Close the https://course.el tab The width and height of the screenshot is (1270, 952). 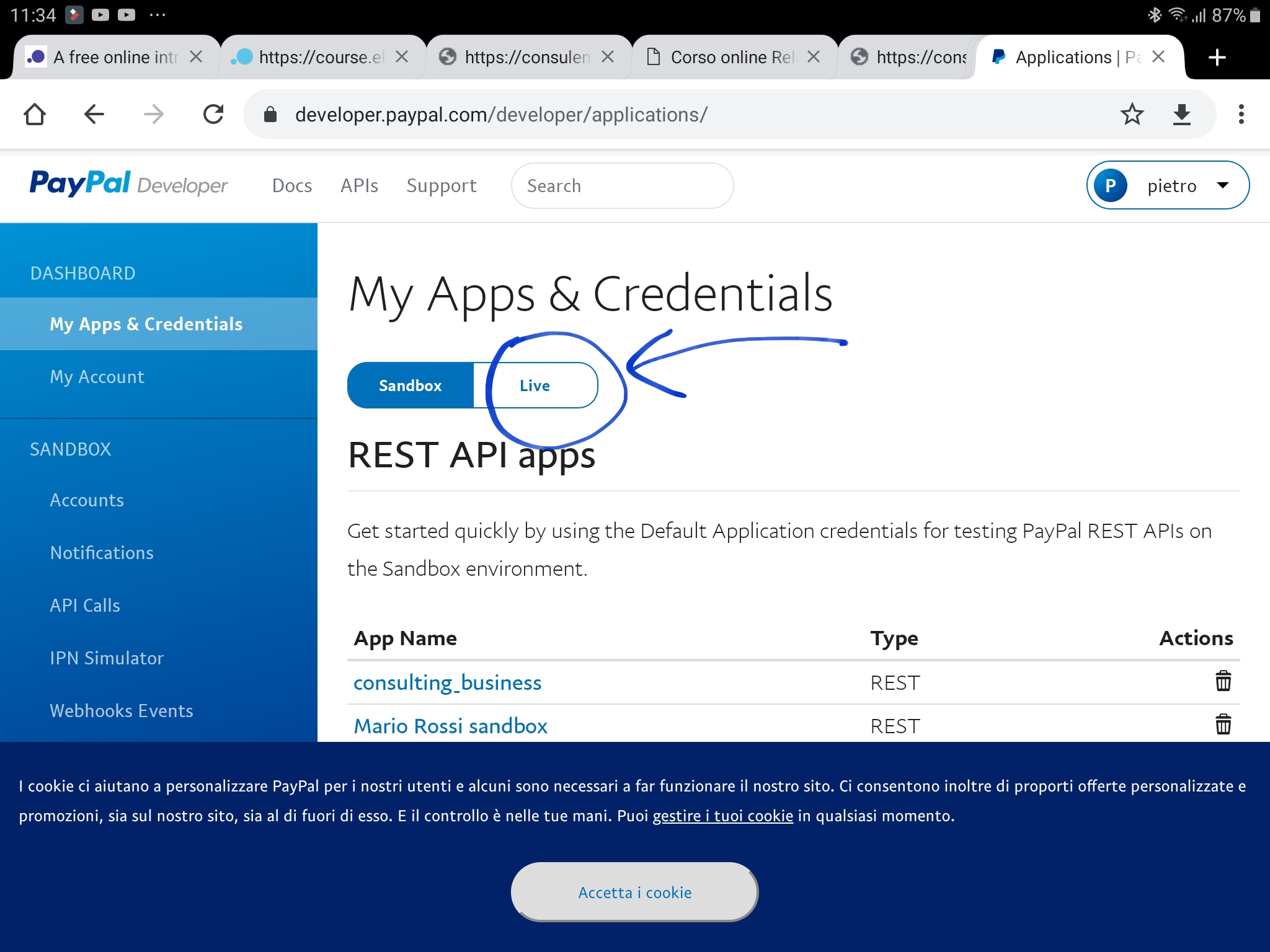coord(402,57)
